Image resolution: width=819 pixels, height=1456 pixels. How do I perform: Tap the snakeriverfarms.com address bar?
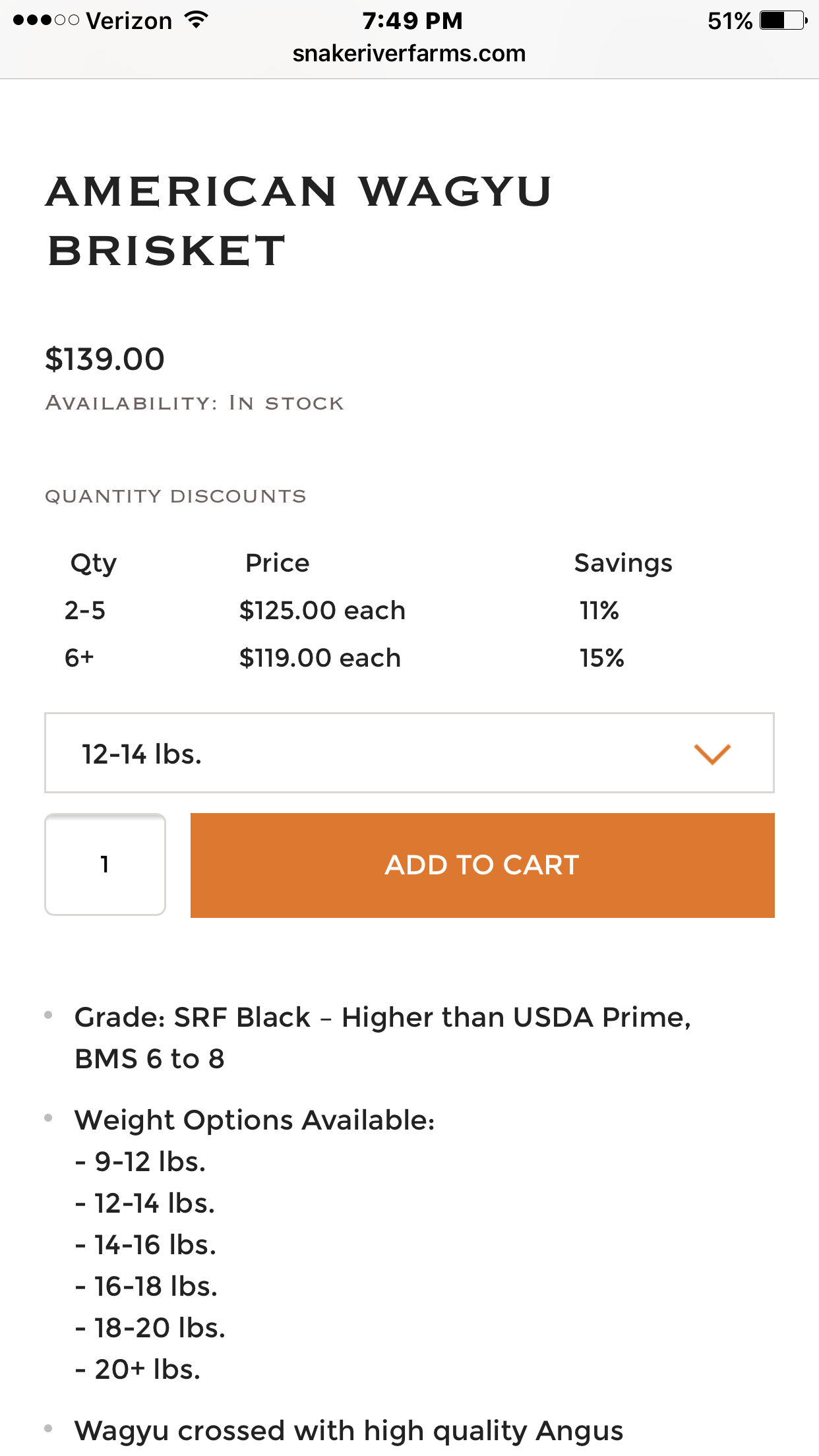(x=409, y=53)
